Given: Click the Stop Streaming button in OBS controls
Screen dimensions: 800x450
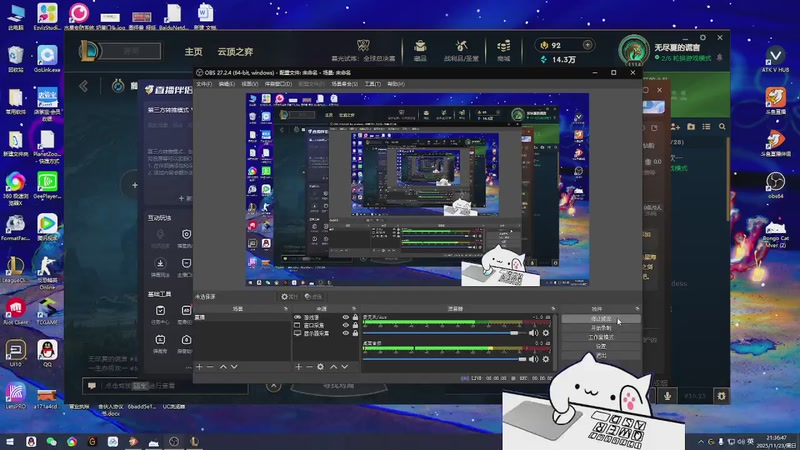Looking at the screenshot, I should coord(601,319).
